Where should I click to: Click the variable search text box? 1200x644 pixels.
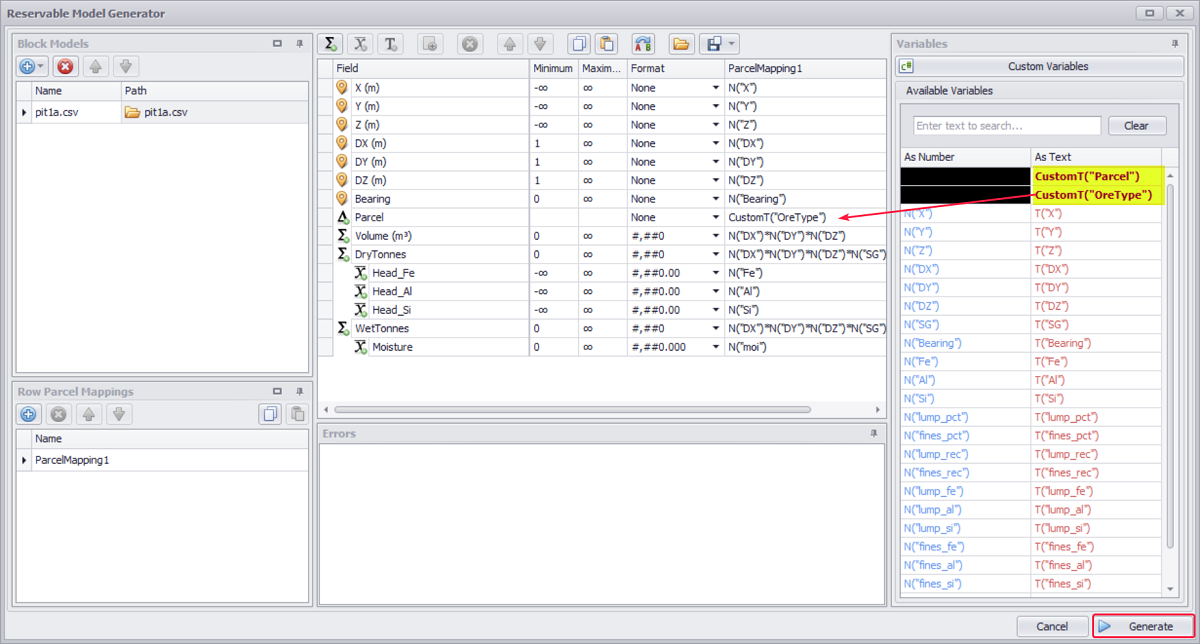coord(1006,126)
